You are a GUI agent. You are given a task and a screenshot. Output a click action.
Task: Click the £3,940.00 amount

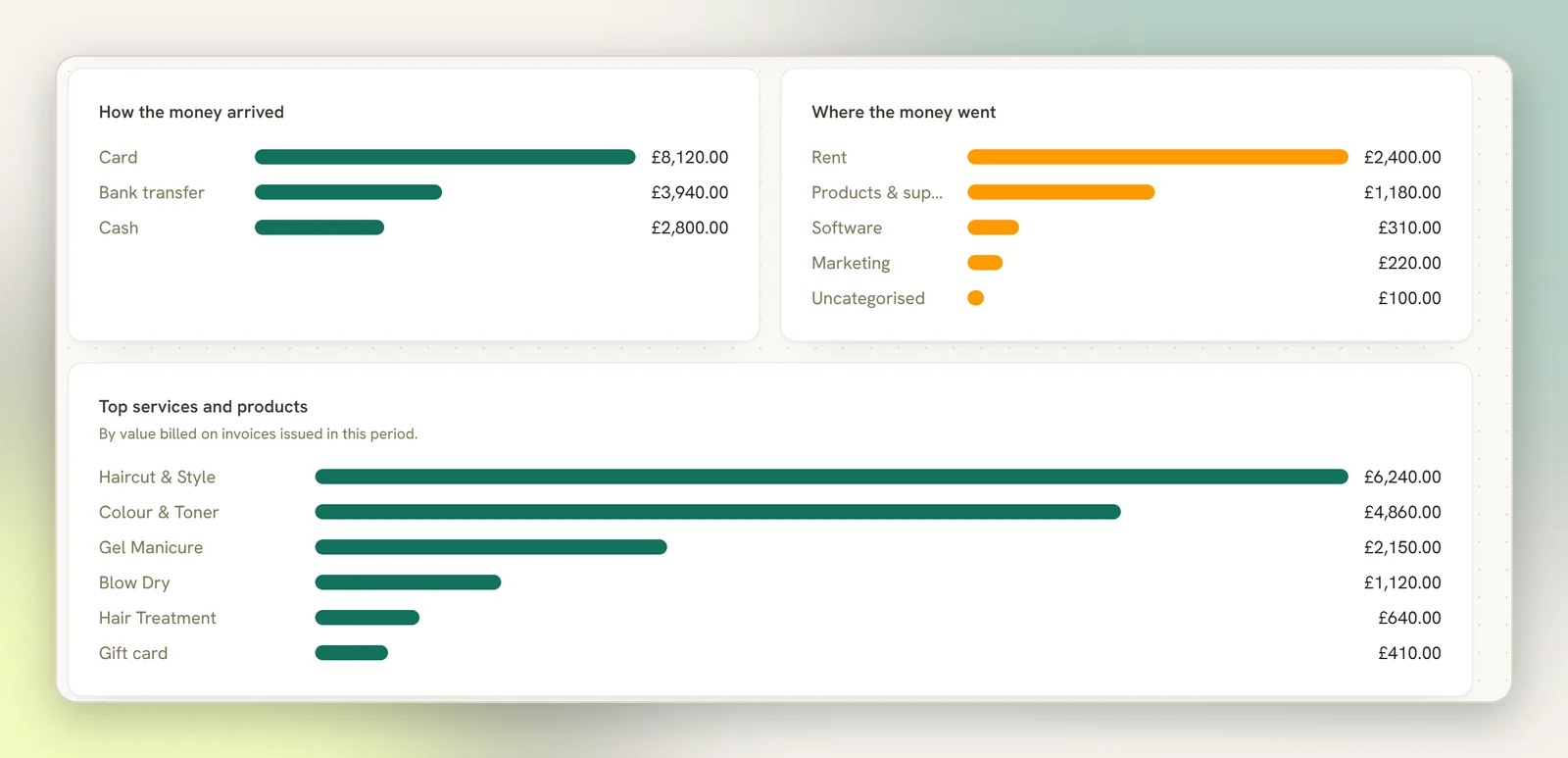690,192
